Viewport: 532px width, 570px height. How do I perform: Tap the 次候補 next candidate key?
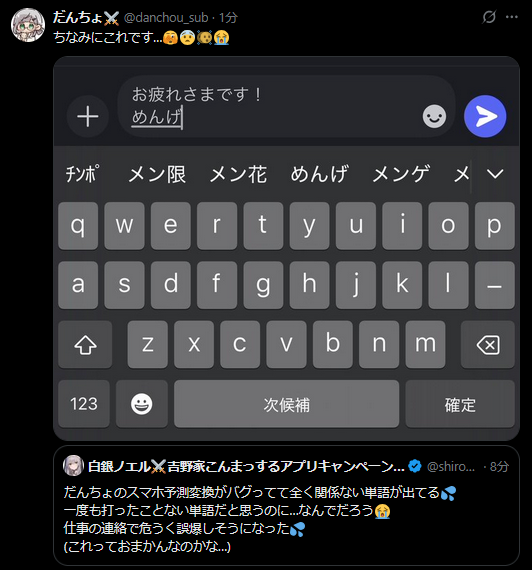(287, 404)
